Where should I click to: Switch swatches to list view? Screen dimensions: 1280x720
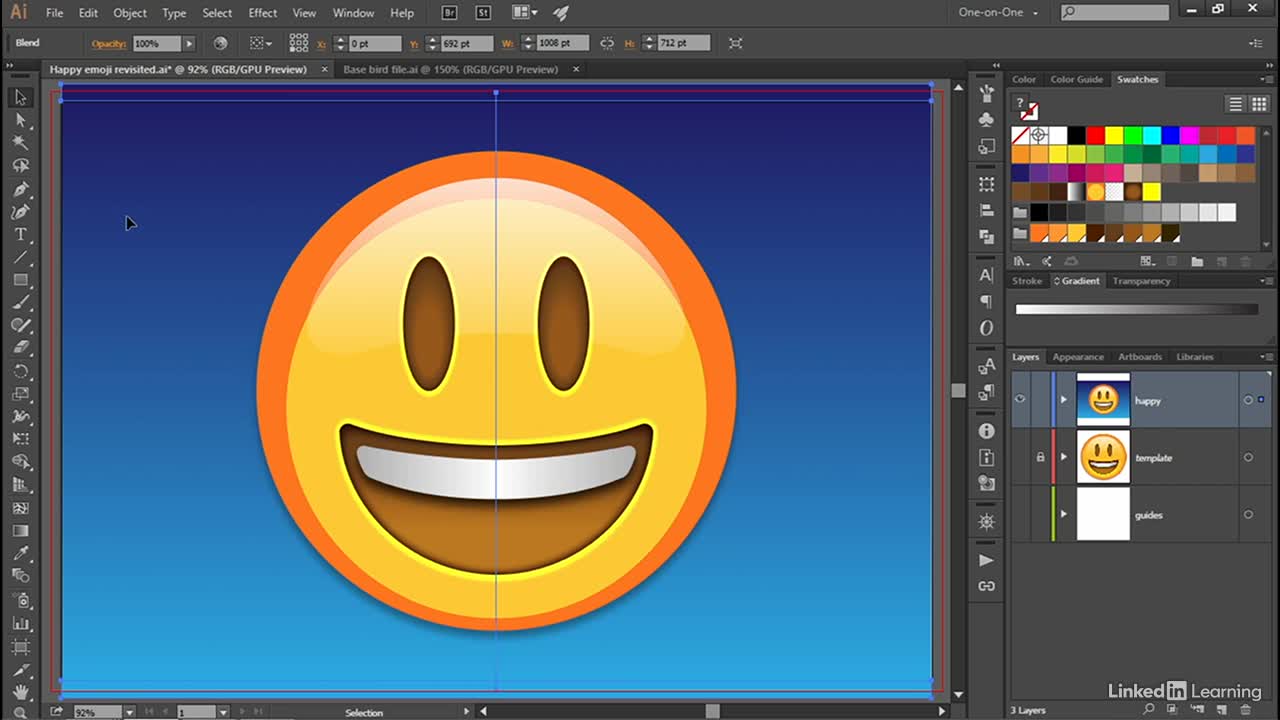(1236, 104)
